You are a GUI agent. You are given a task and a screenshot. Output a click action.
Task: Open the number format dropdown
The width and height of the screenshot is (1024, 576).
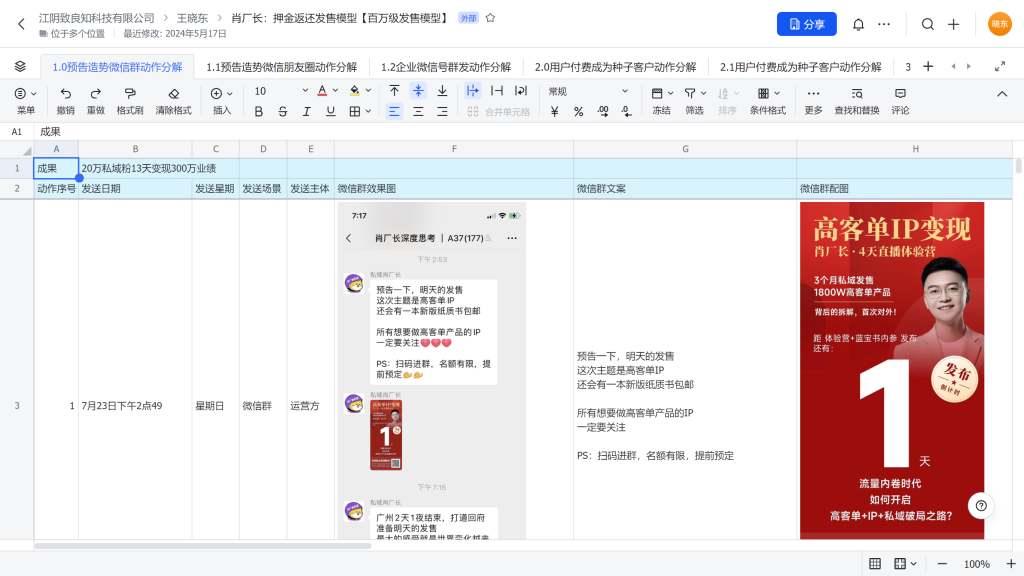[588, 91]
